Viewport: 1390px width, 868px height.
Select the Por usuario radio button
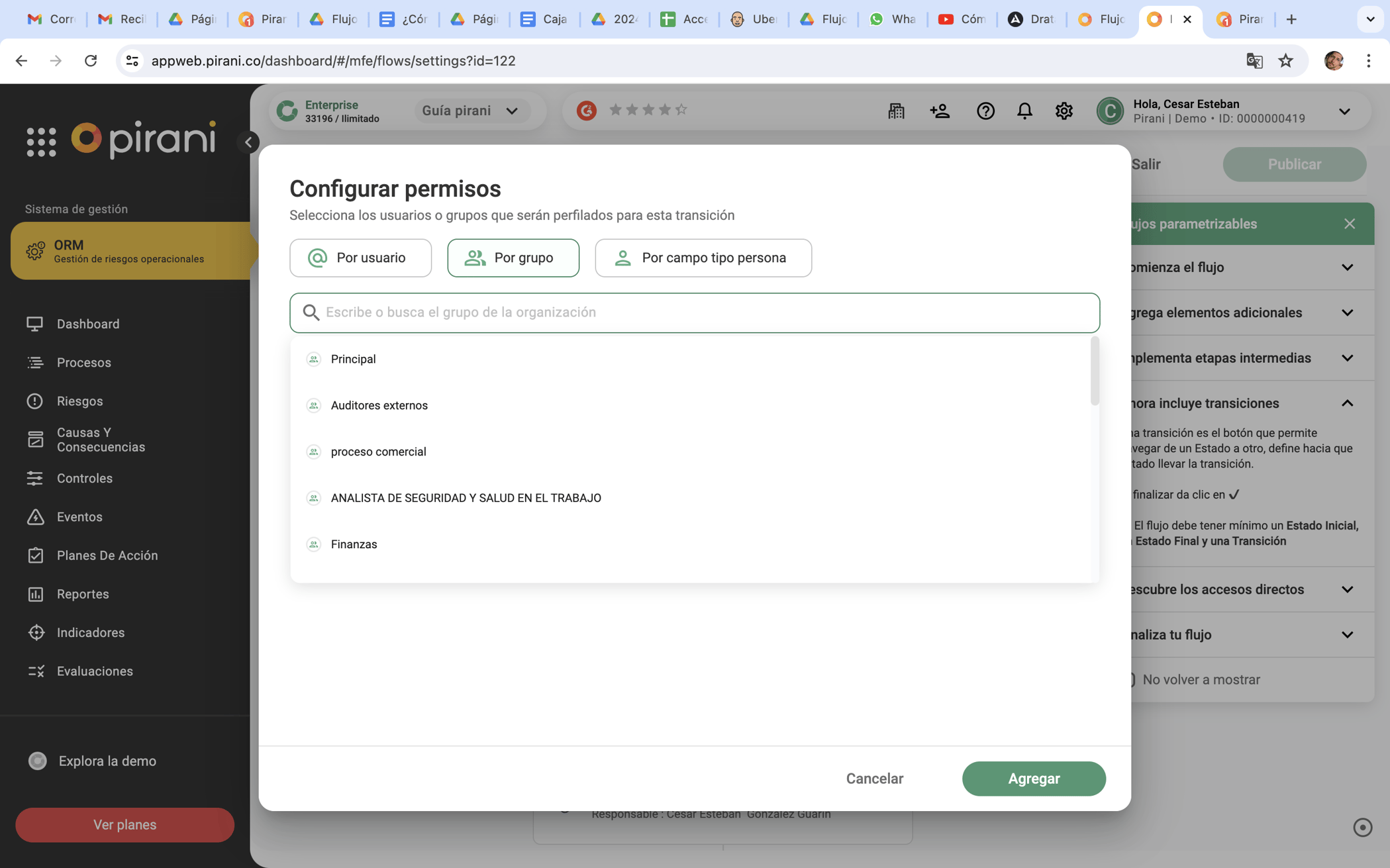click(x=360, y=258)
